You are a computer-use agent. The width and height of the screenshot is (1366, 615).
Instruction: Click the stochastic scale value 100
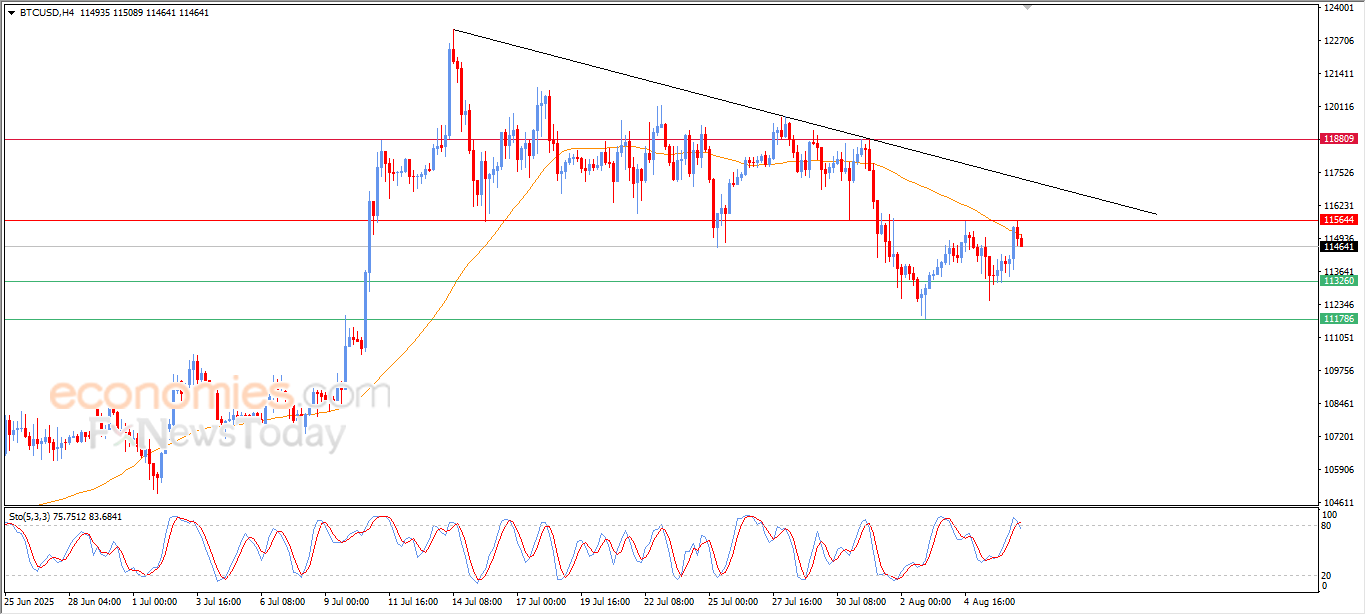point(1331,515)
